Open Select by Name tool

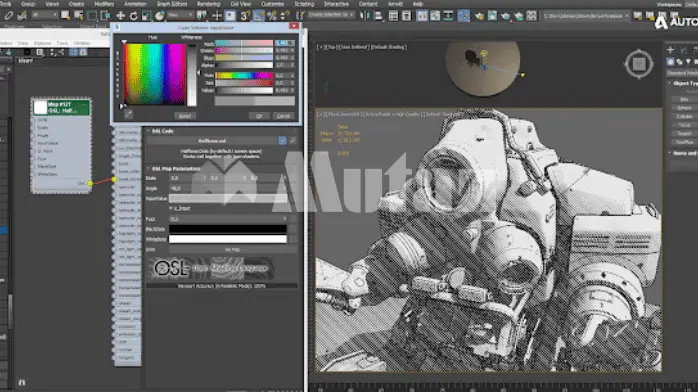point(78,16)
